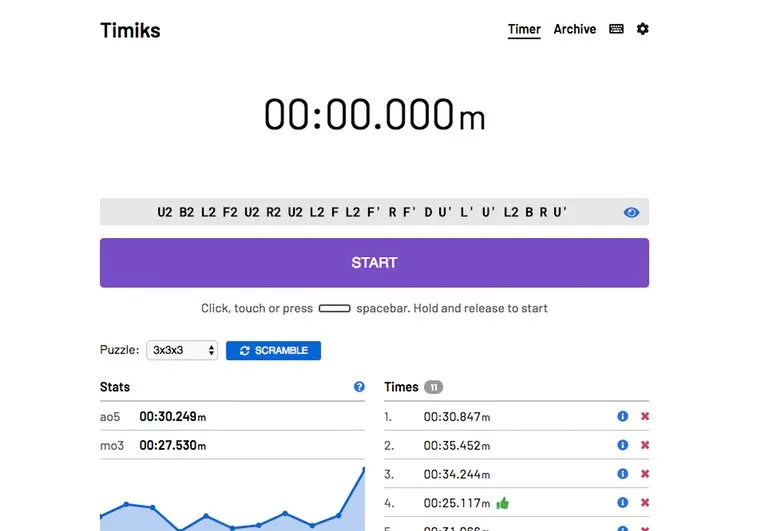
Task: Generate new scramble with SCRAMBLE button
Action: point(273,350)
